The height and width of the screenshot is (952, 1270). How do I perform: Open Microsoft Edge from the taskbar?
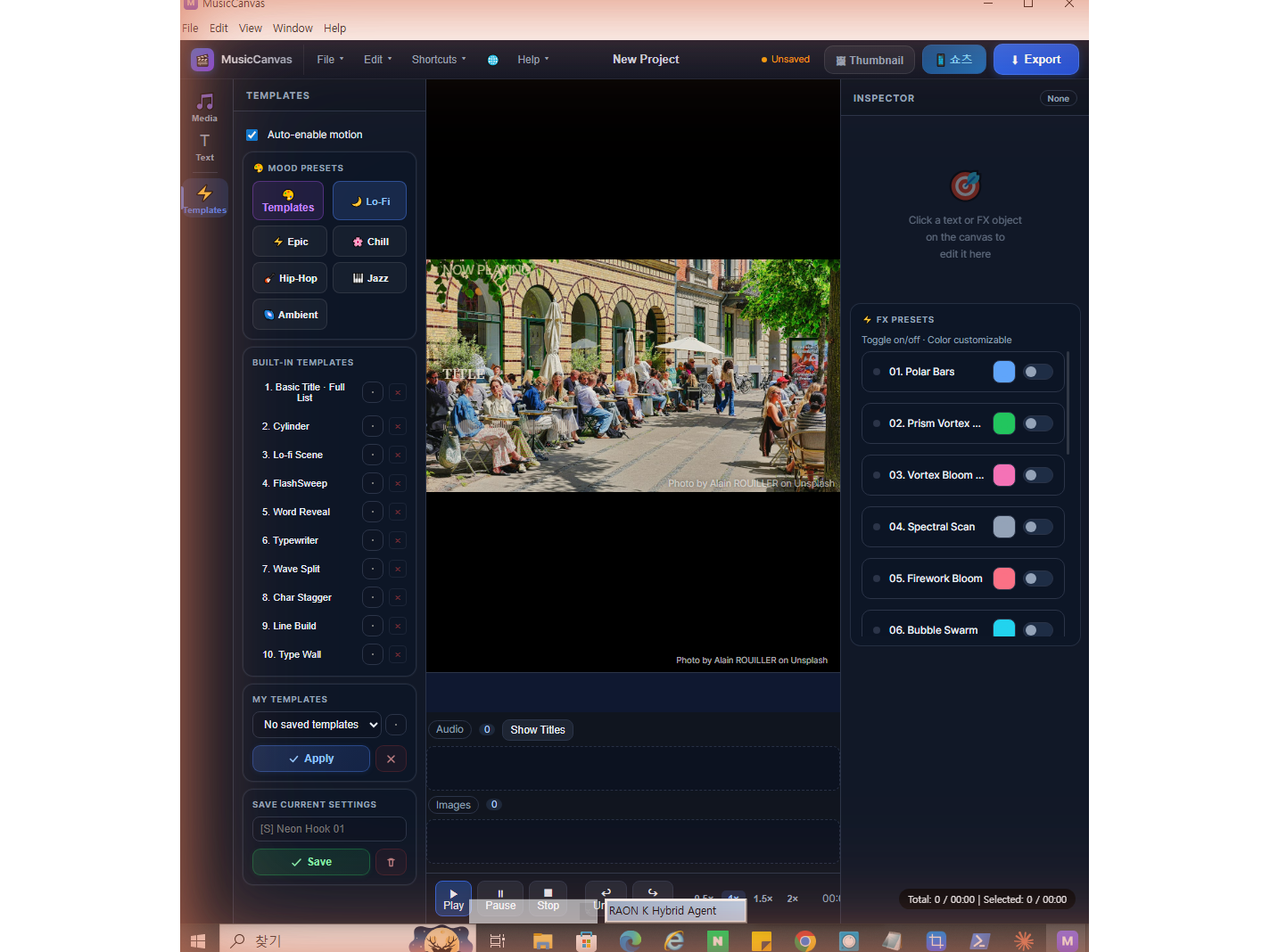tap(631, 940)
